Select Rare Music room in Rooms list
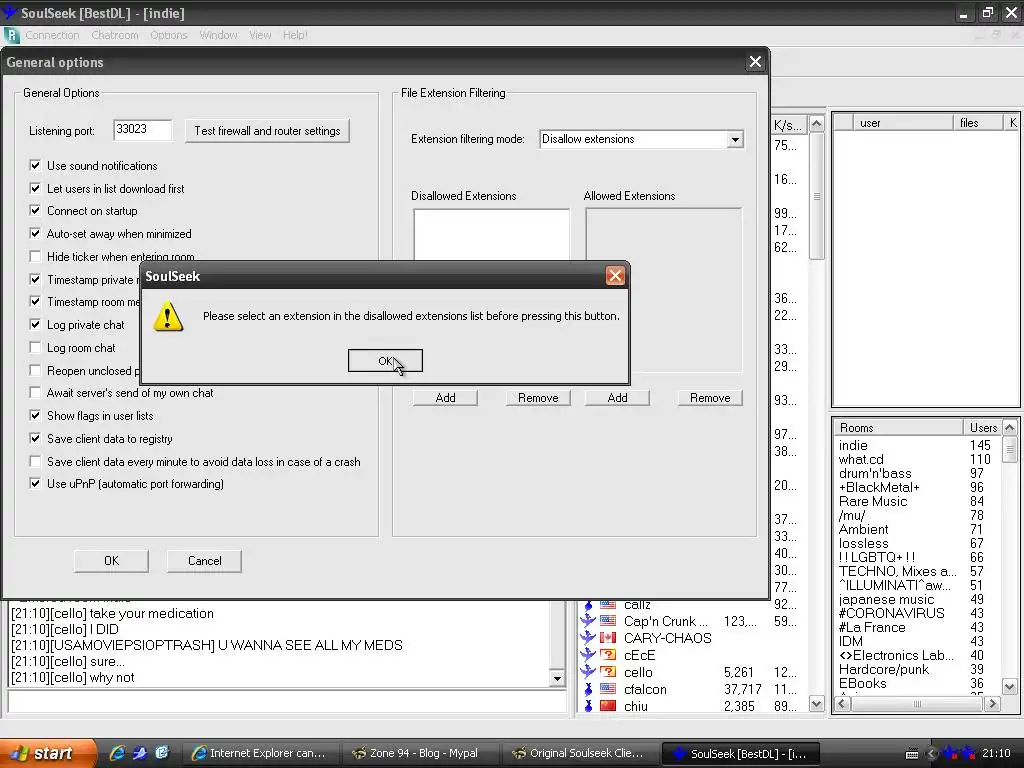Image resolution: width=1024 pixels, height=768 pixels. [872, 502]
